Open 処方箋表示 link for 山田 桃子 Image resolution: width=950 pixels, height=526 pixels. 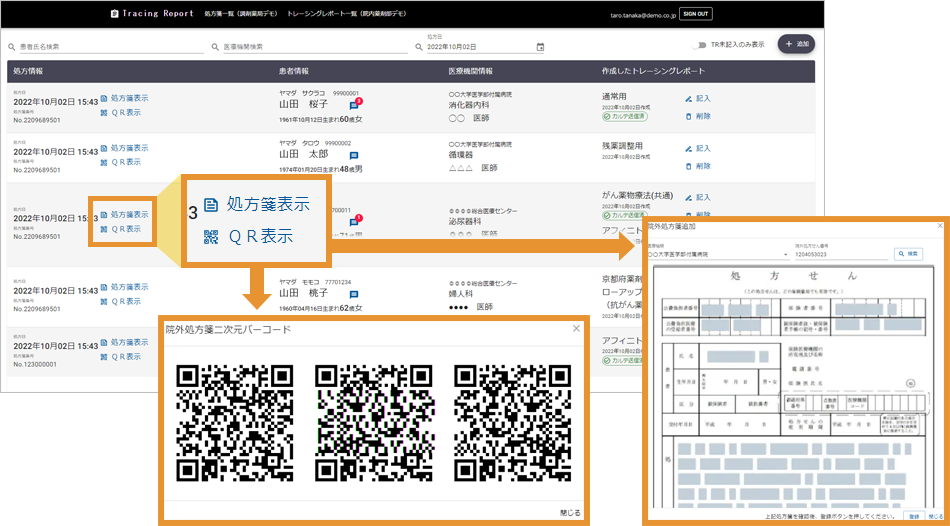tap(130, 287)
